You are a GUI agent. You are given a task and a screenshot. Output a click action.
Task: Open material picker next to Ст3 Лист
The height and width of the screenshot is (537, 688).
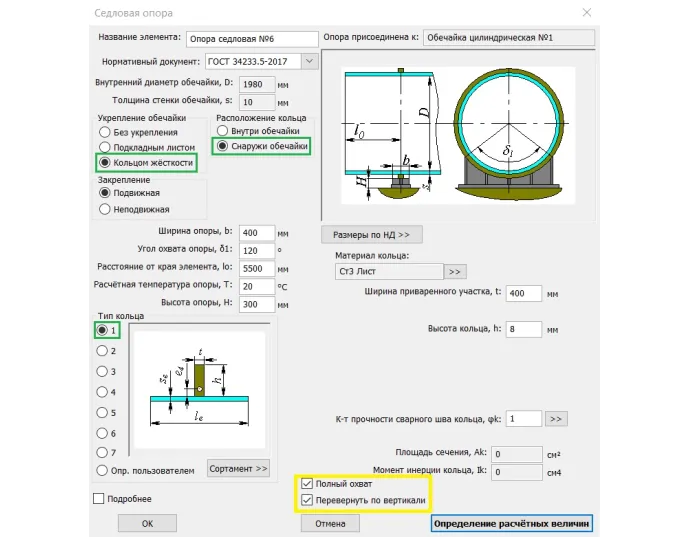455,271
